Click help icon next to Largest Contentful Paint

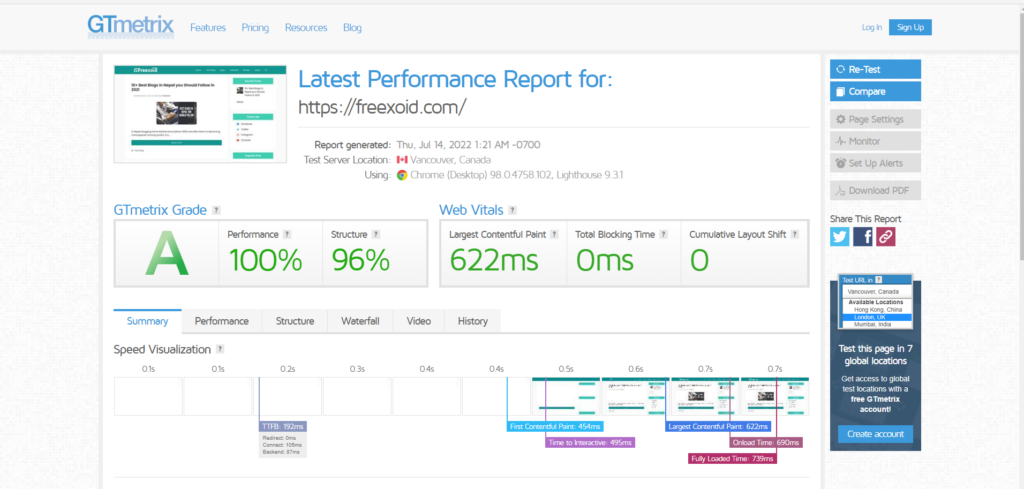coord(554,234)
